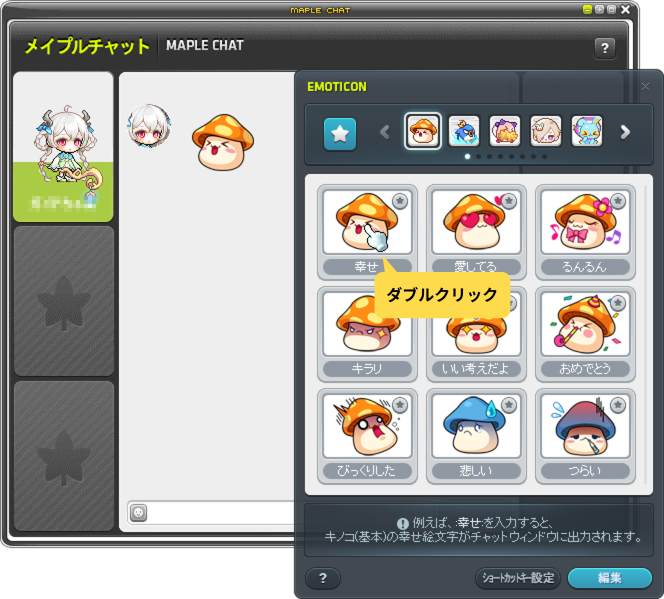Viewport: 664px width, 599px height.
Task: Open help in the EMOTICON panel footer
Action: (x=323, y=578)
